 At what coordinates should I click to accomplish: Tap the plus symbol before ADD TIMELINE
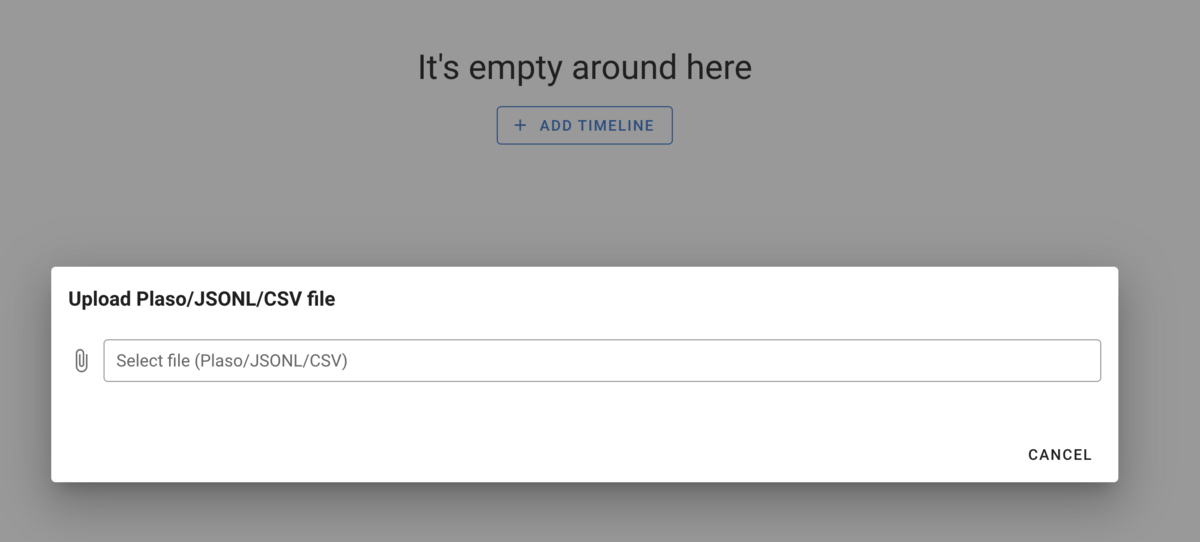click(520, 126)
